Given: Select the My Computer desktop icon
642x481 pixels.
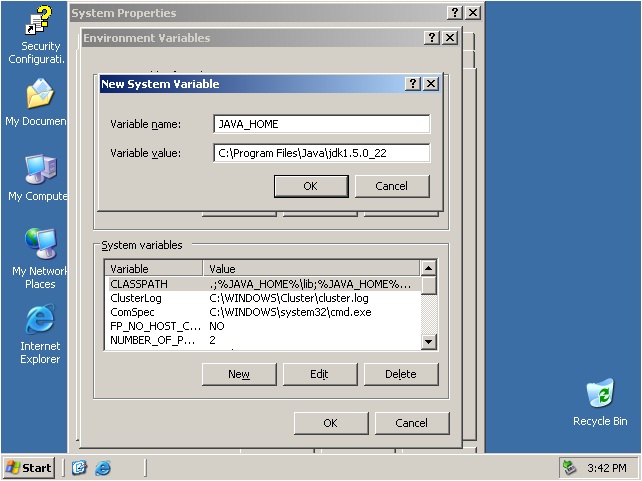Looking at the screenshot, I should click(x=39, y=171).
